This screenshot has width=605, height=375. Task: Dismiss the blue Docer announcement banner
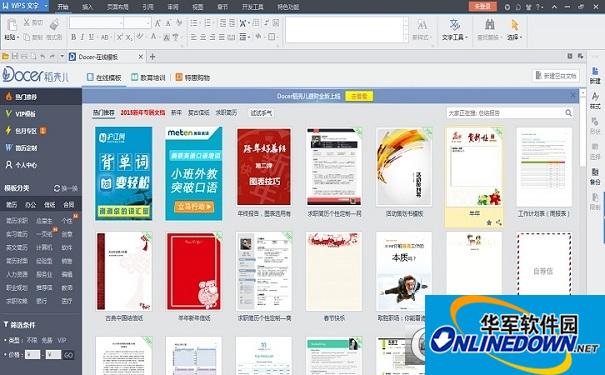573,95
